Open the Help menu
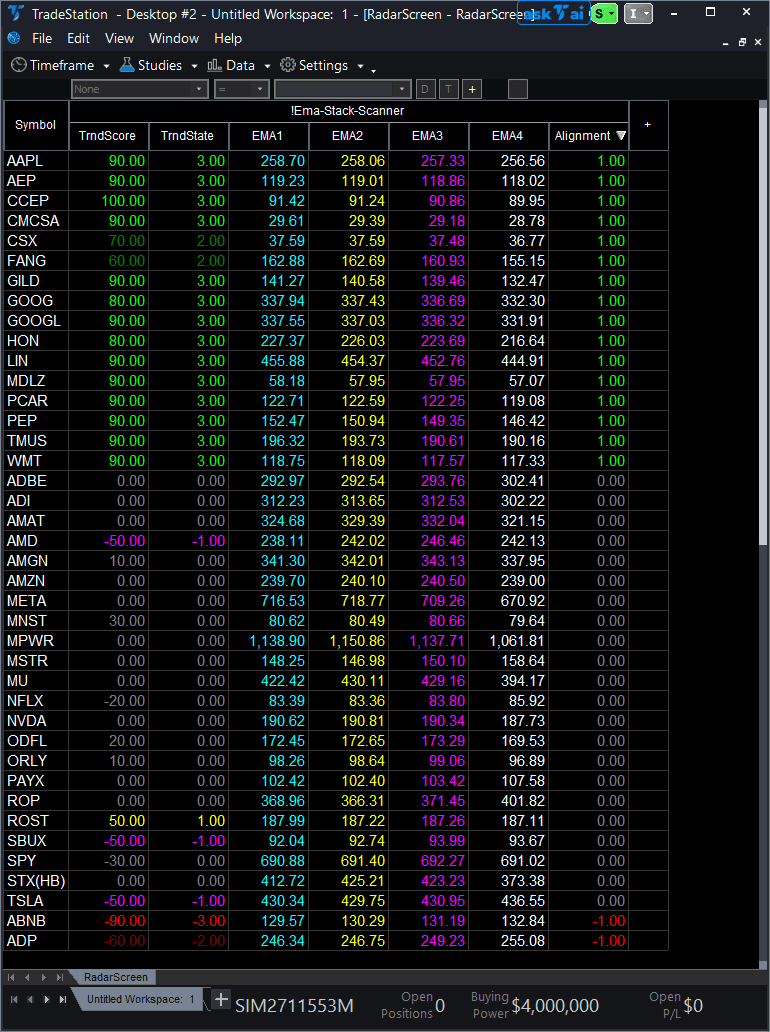The image size is (770, 1032). (228, 38)
